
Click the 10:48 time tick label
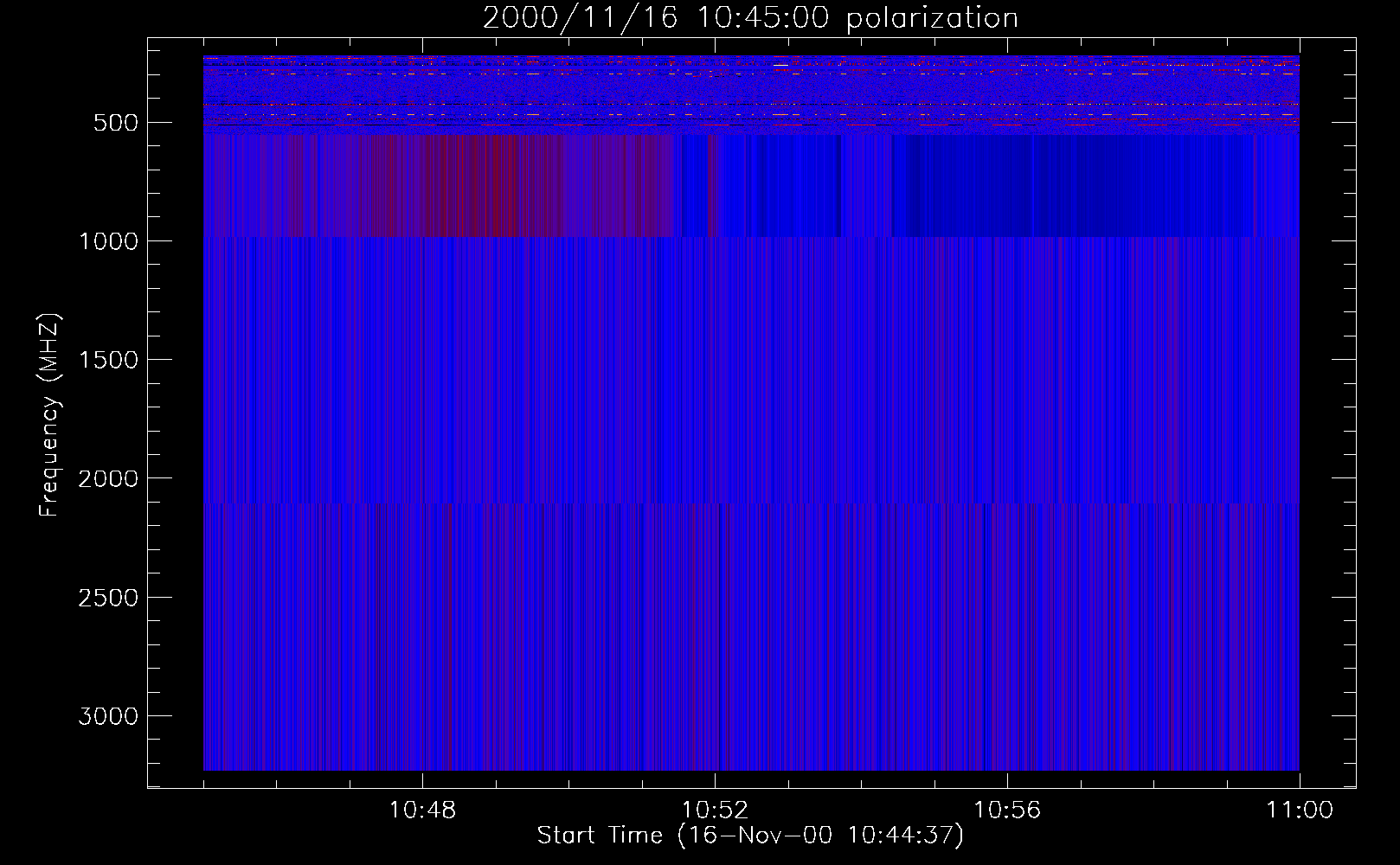(422, 811)
